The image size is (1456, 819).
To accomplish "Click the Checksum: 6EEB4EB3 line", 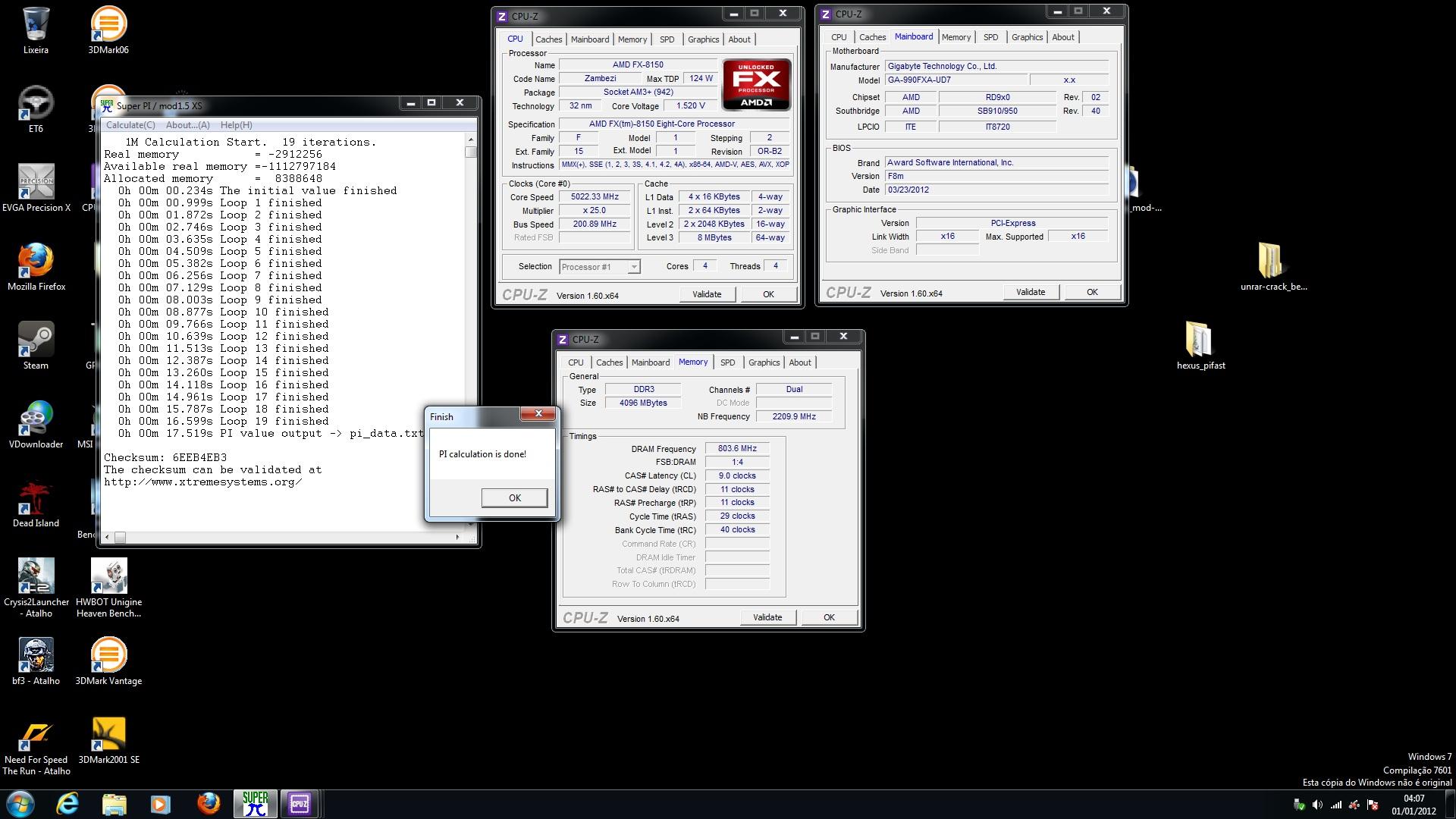I will (x=165, y=458).
